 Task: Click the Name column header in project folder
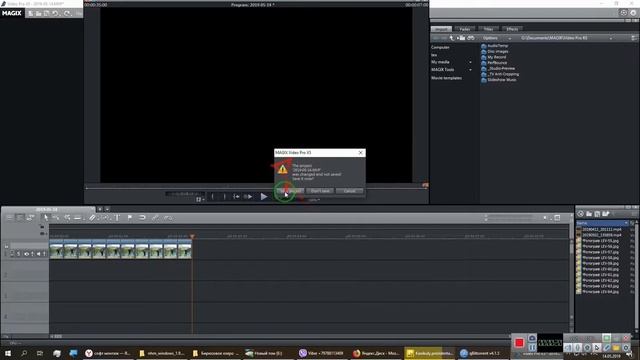602,223
